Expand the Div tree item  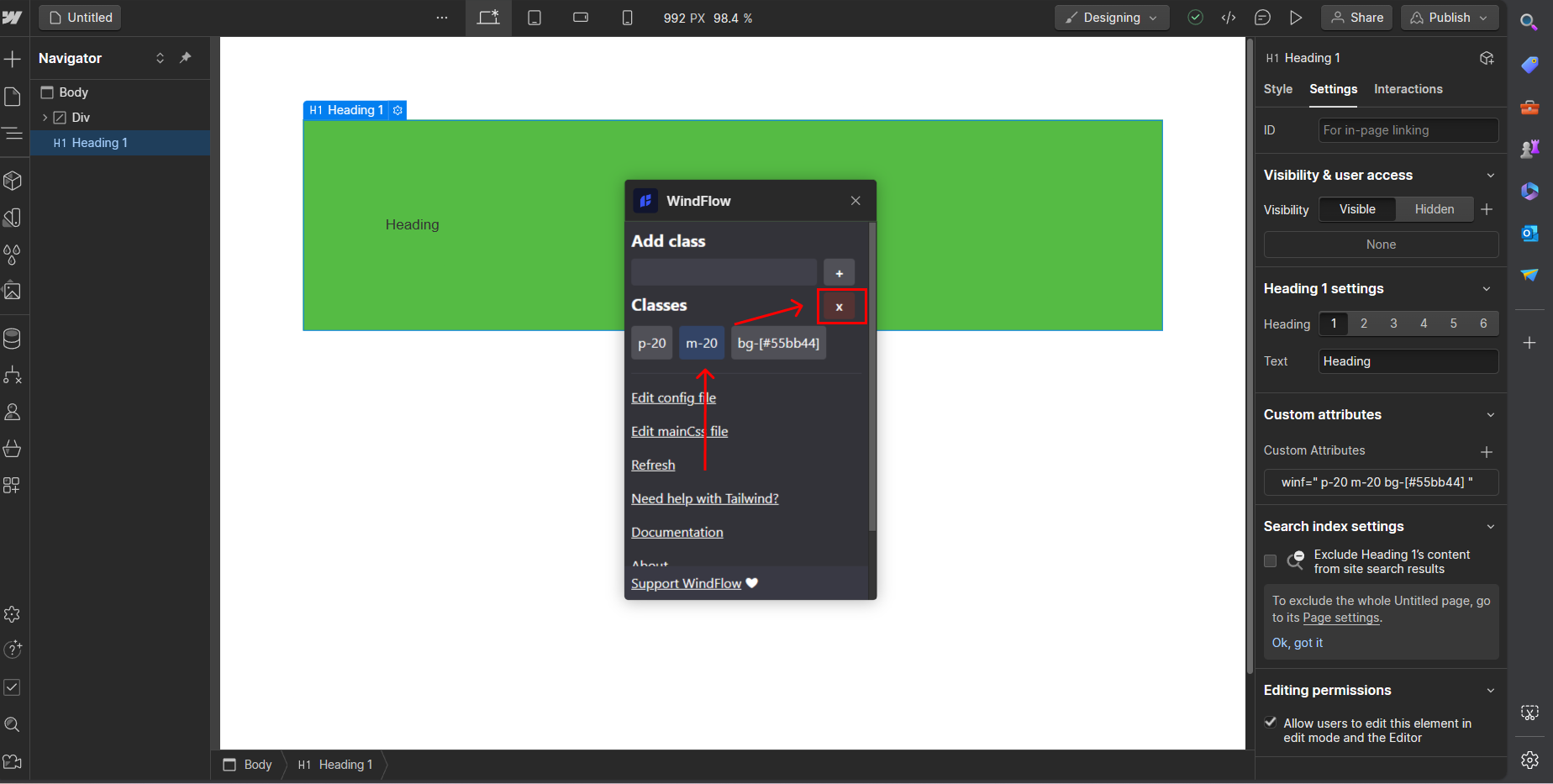(x=45, y=118)
